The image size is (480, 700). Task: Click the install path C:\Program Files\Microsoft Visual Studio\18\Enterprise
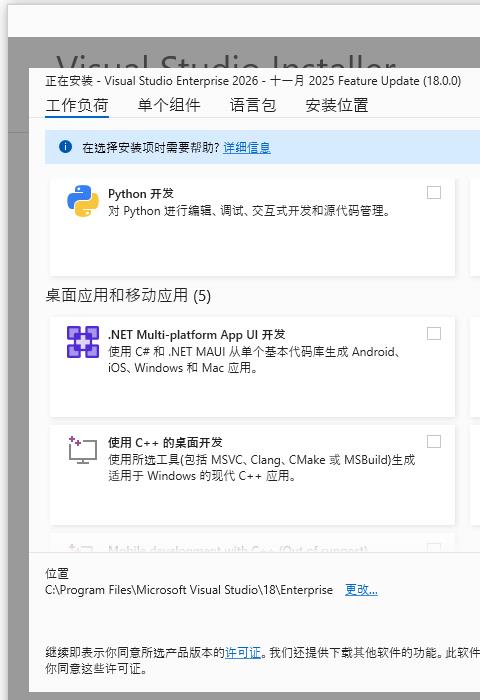(x=189, y=590)
